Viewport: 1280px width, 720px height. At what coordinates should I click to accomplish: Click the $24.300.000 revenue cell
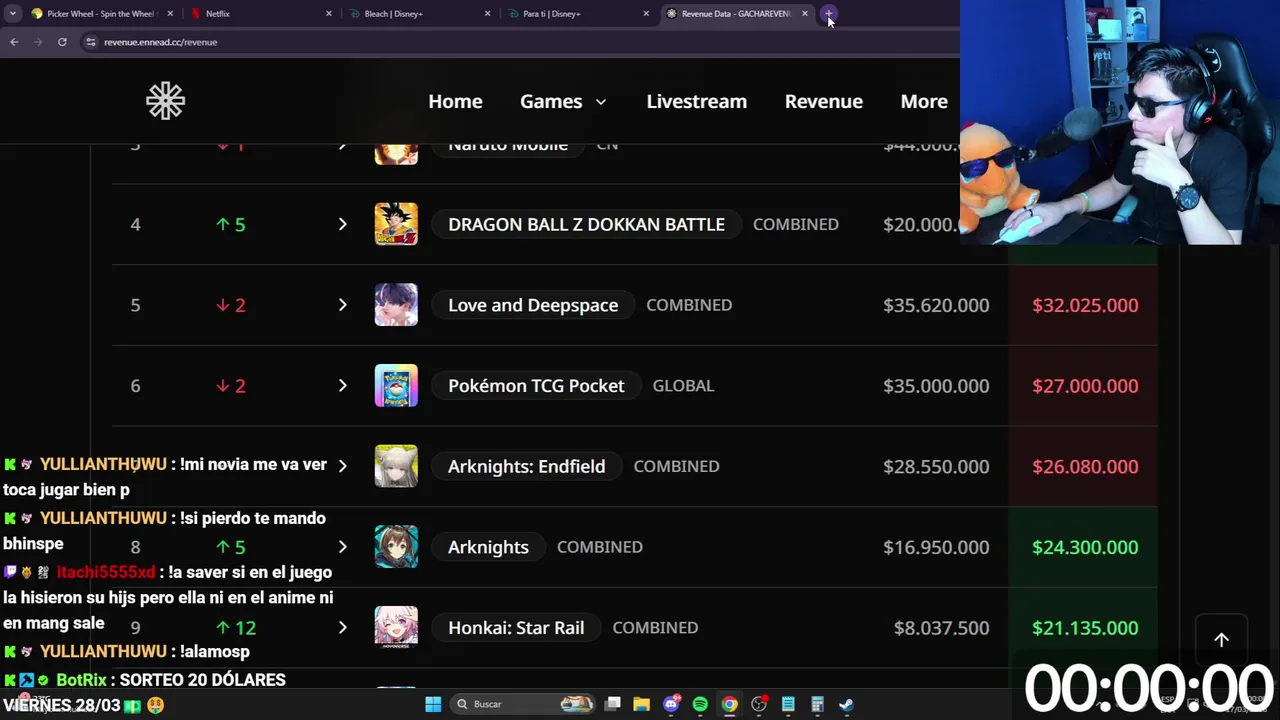(x=1084, y=547)
